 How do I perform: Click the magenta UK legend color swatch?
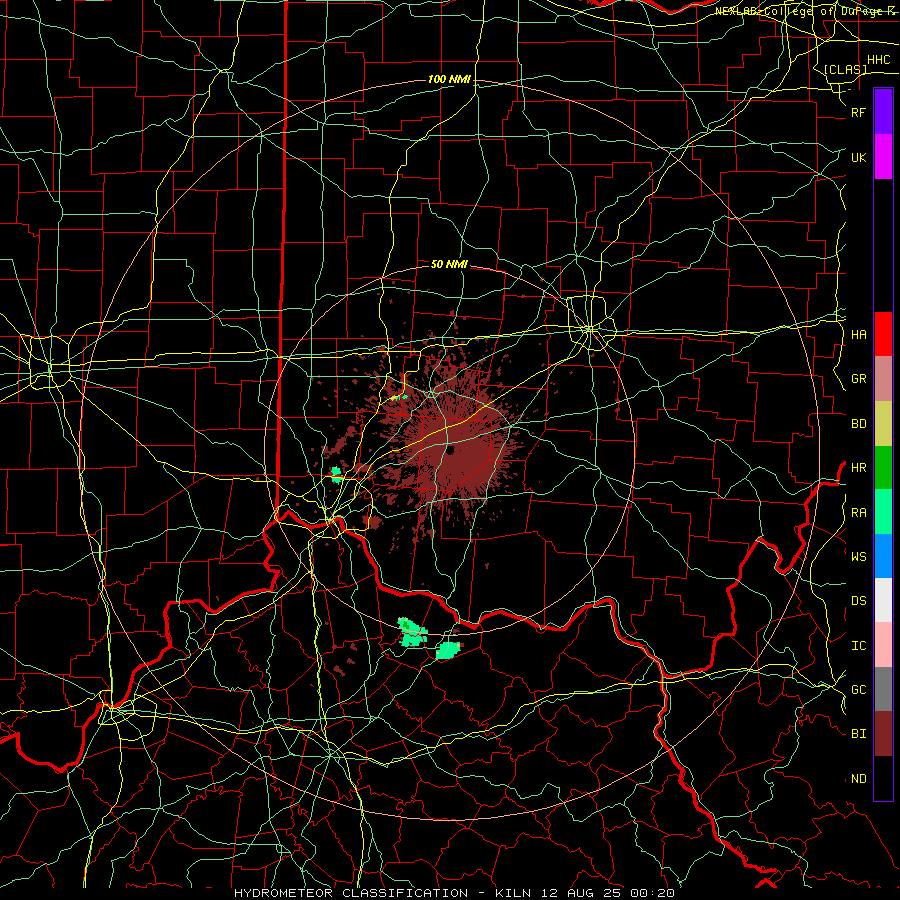883,157
